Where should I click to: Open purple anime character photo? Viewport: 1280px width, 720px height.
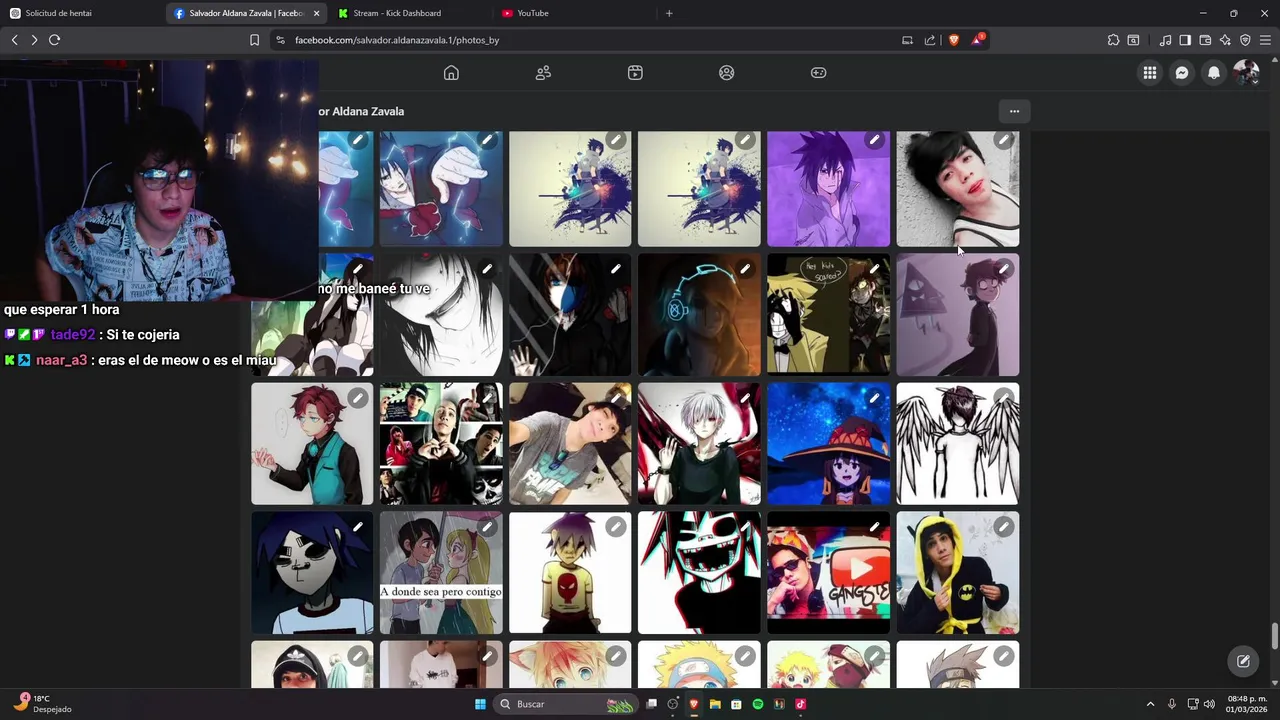pyautogui.click(x=828, y=189)
